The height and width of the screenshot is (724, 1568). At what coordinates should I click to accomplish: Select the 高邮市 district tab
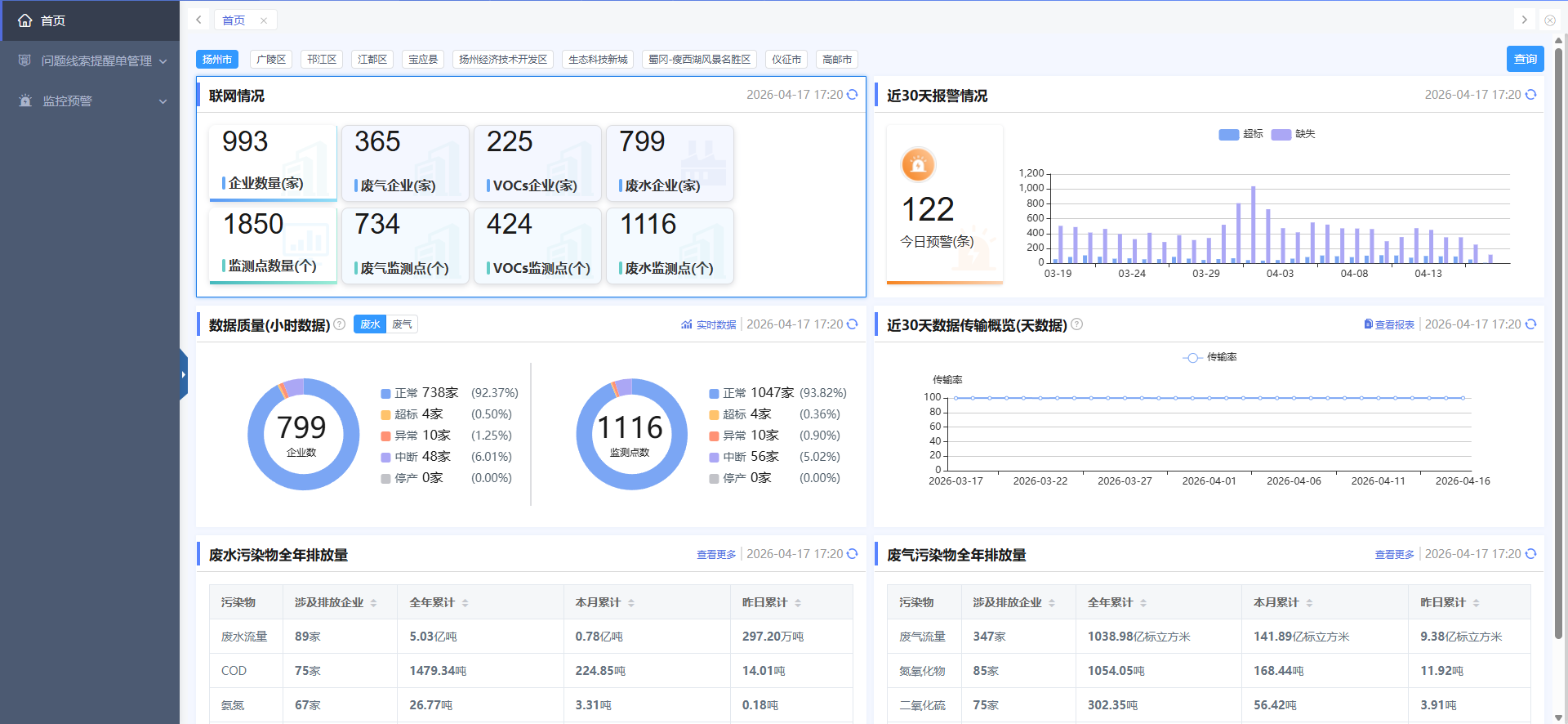point(836,60)
